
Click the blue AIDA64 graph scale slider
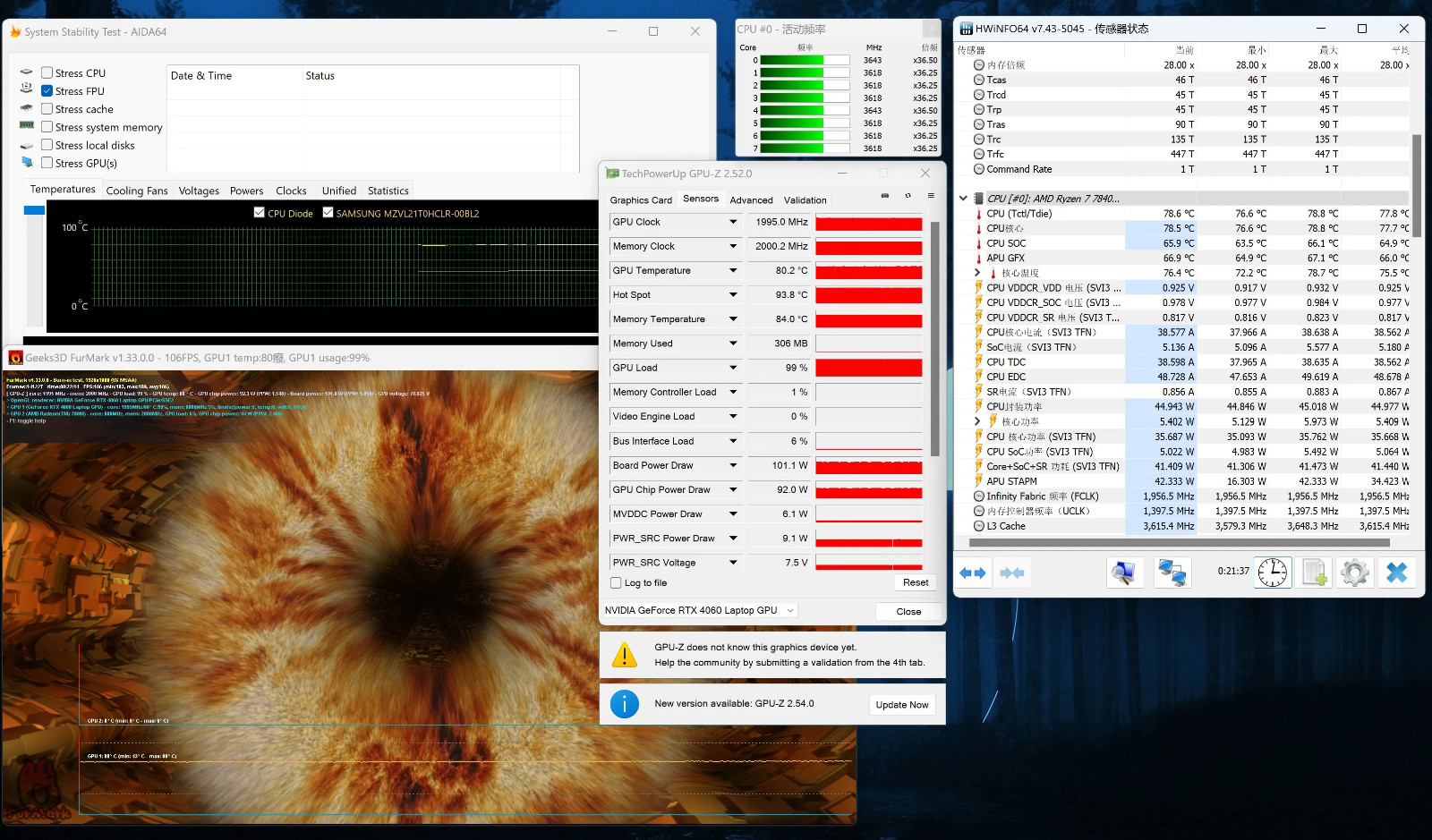pos(34,210)
